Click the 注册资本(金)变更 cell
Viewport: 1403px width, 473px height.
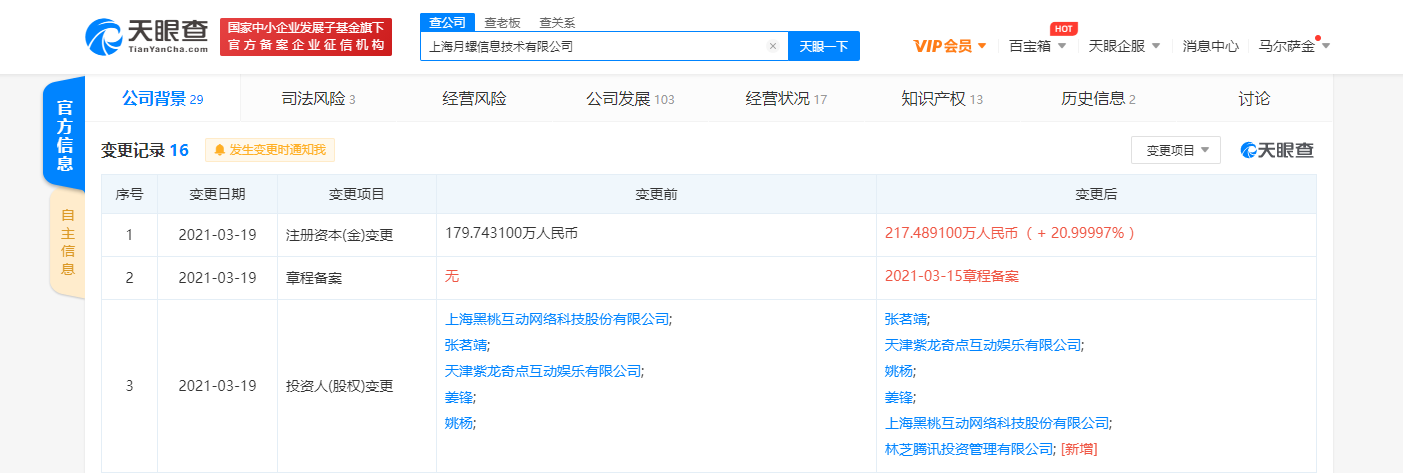(x=357, y=236)
